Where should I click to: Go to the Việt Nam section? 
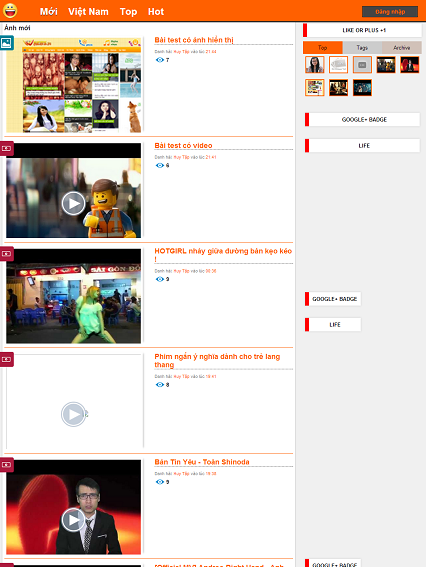tap(88, 12)
